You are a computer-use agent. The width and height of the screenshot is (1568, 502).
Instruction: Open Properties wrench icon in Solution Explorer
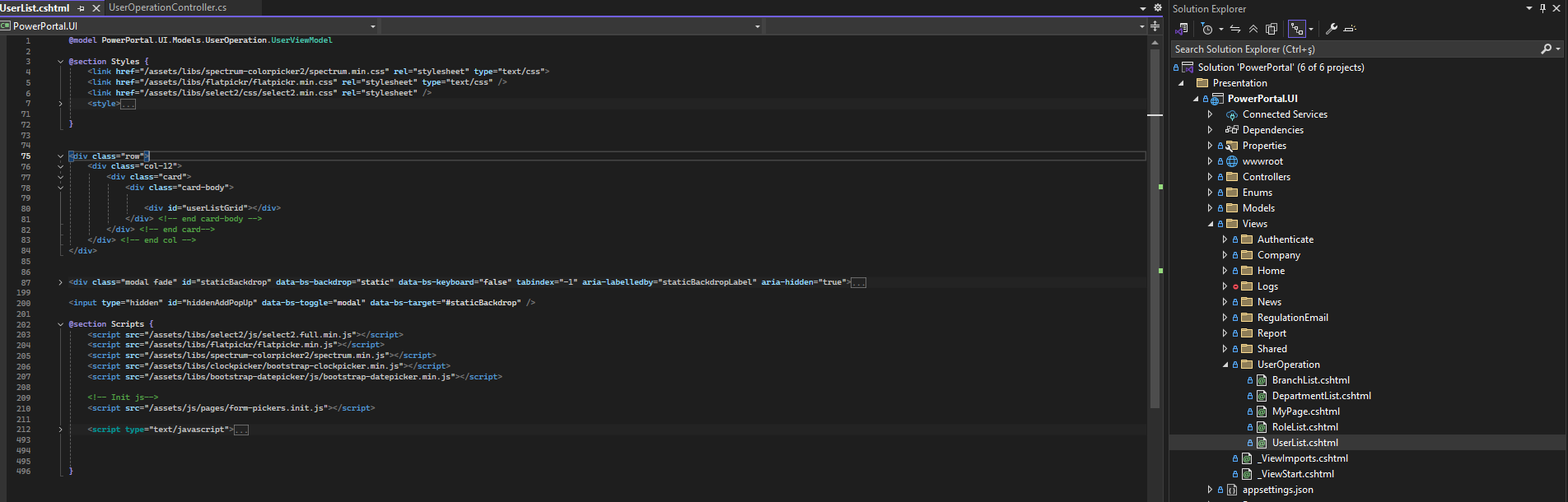pyautogui.click(x=1331, y=29)
